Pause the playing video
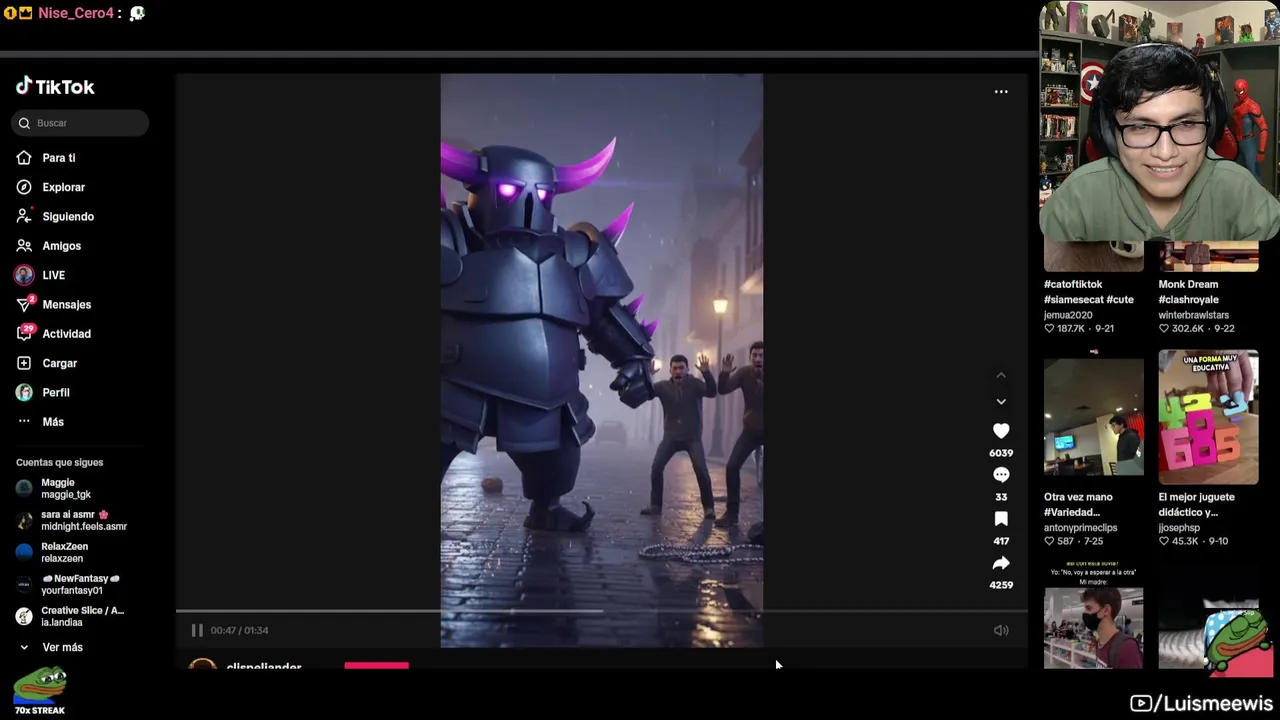1280x720 pixels. pos(197,630)
